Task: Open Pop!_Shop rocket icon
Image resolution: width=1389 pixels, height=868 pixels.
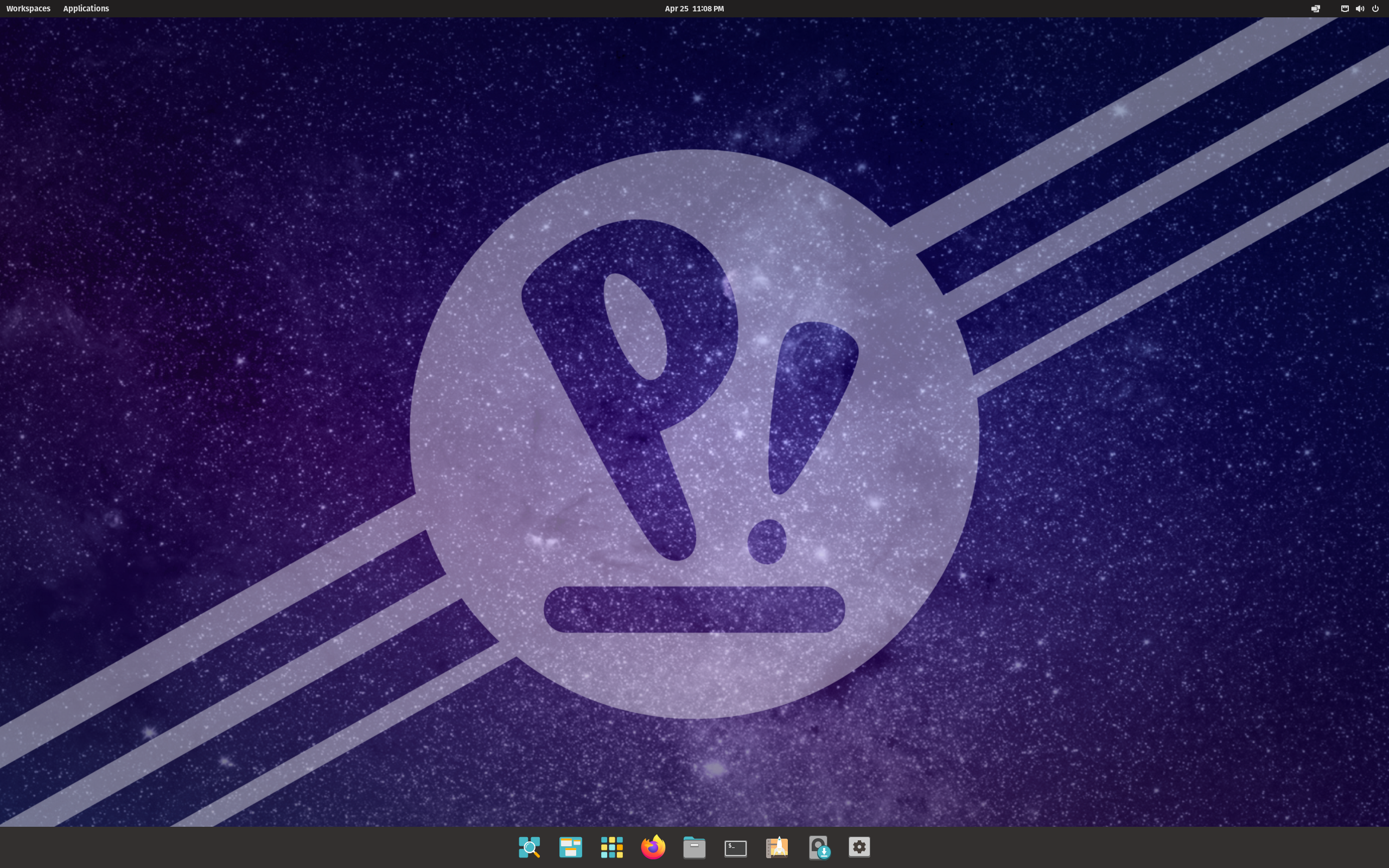Action: point(776,847)
